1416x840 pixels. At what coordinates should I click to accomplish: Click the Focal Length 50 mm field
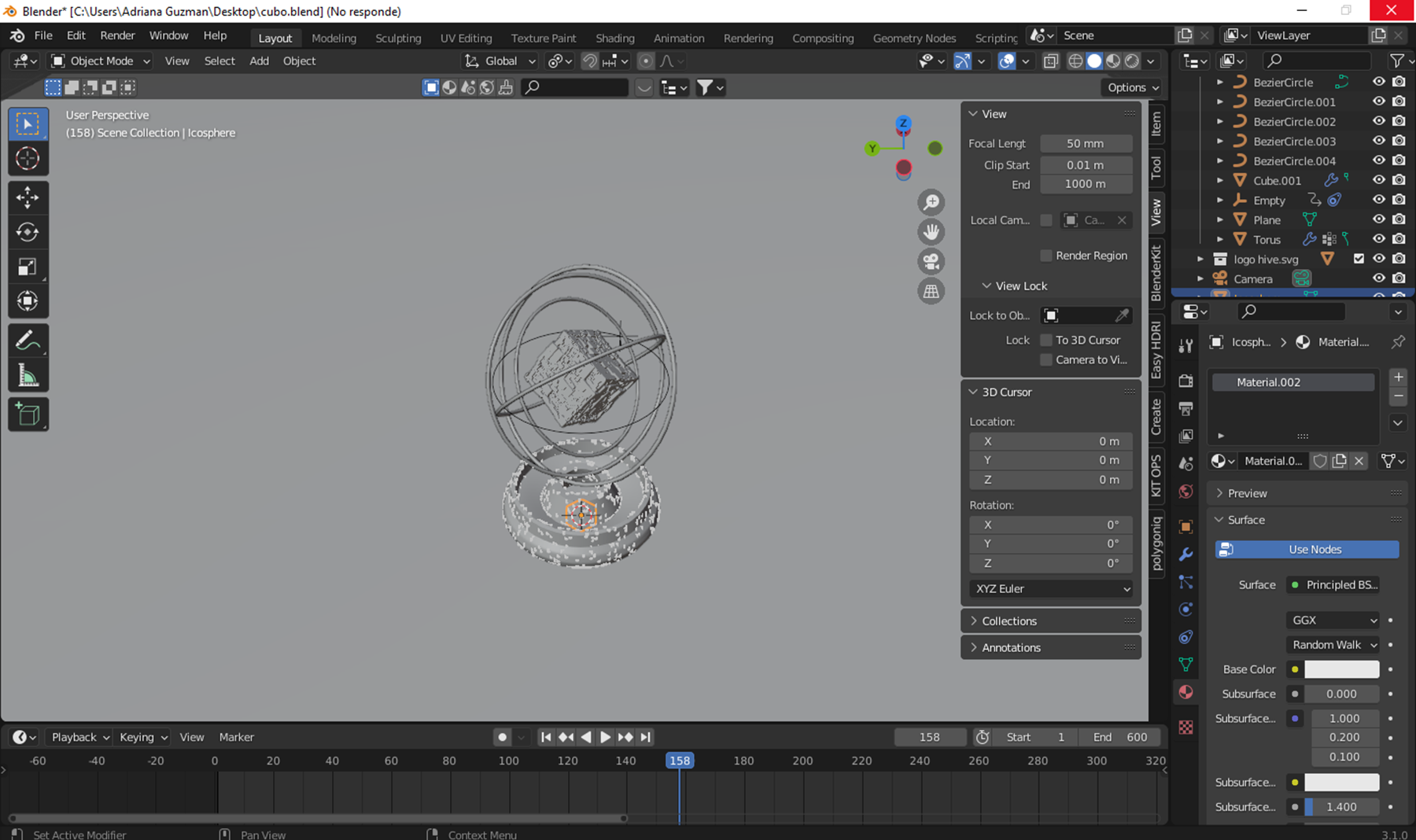click(1086, 143)
